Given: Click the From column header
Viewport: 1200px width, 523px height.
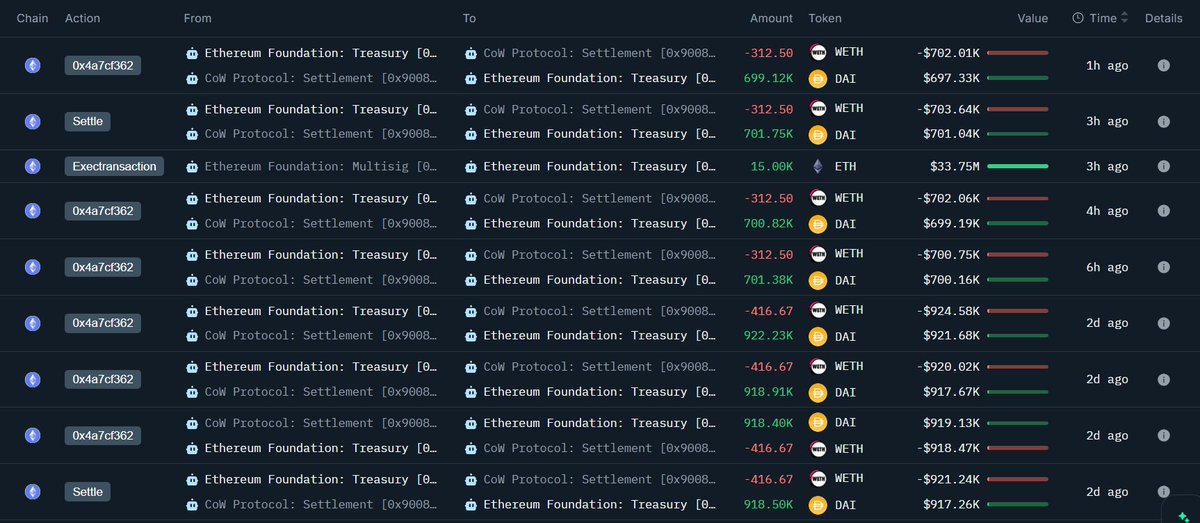Looking at the screenshot, I should tap(197, 18).
